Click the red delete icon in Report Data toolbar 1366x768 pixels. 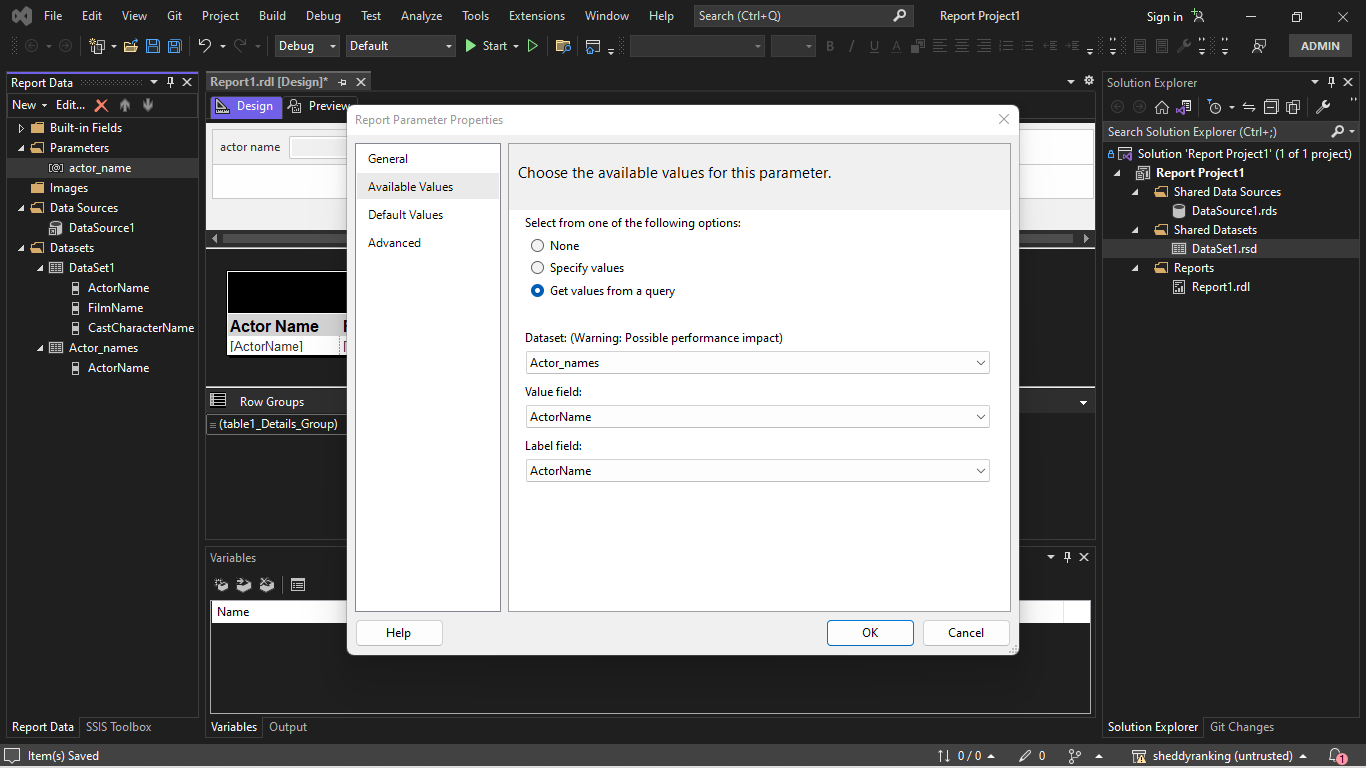click(x=103, y=104)
